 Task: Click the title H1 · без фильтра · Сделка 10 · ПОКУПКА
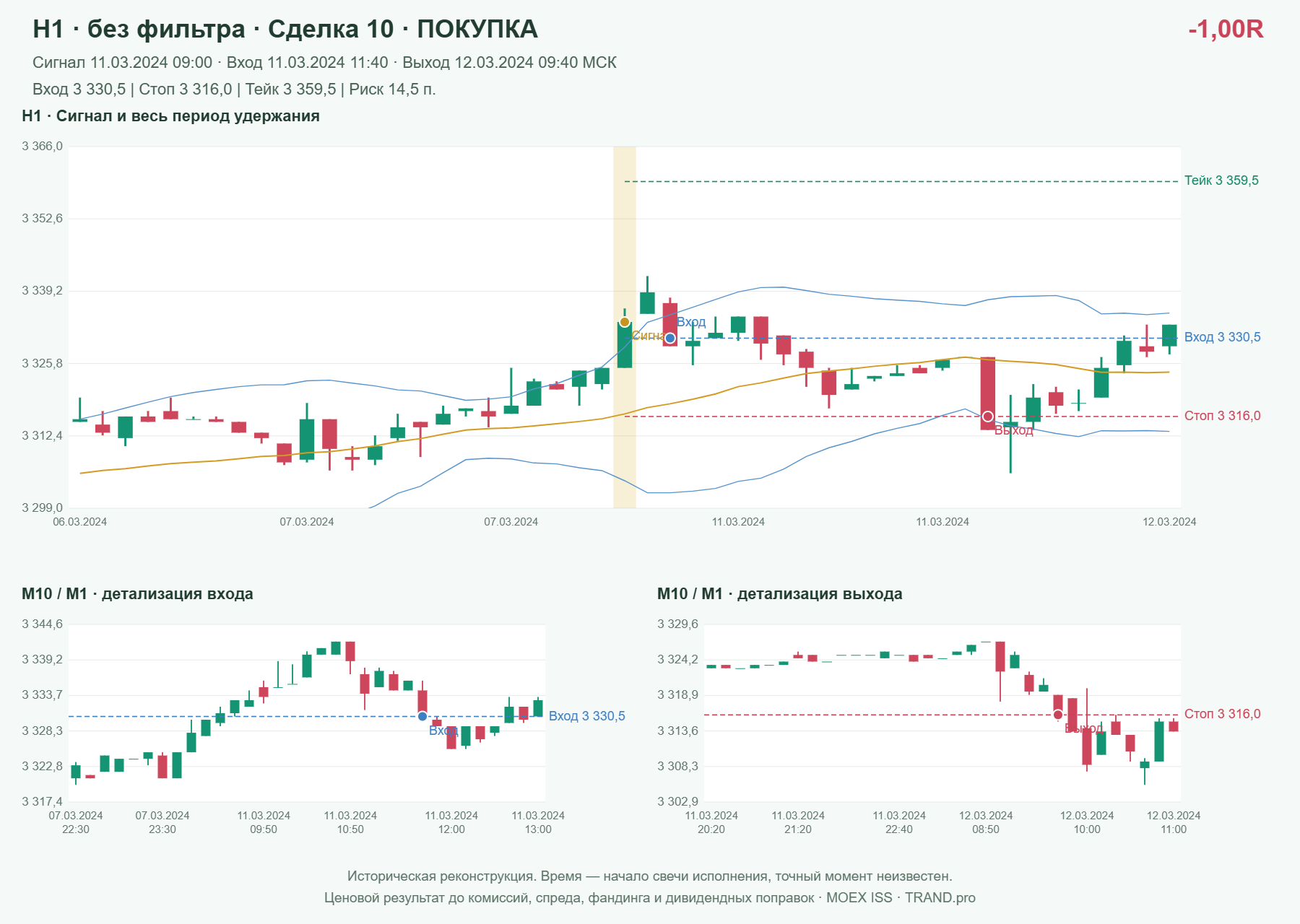285,29
